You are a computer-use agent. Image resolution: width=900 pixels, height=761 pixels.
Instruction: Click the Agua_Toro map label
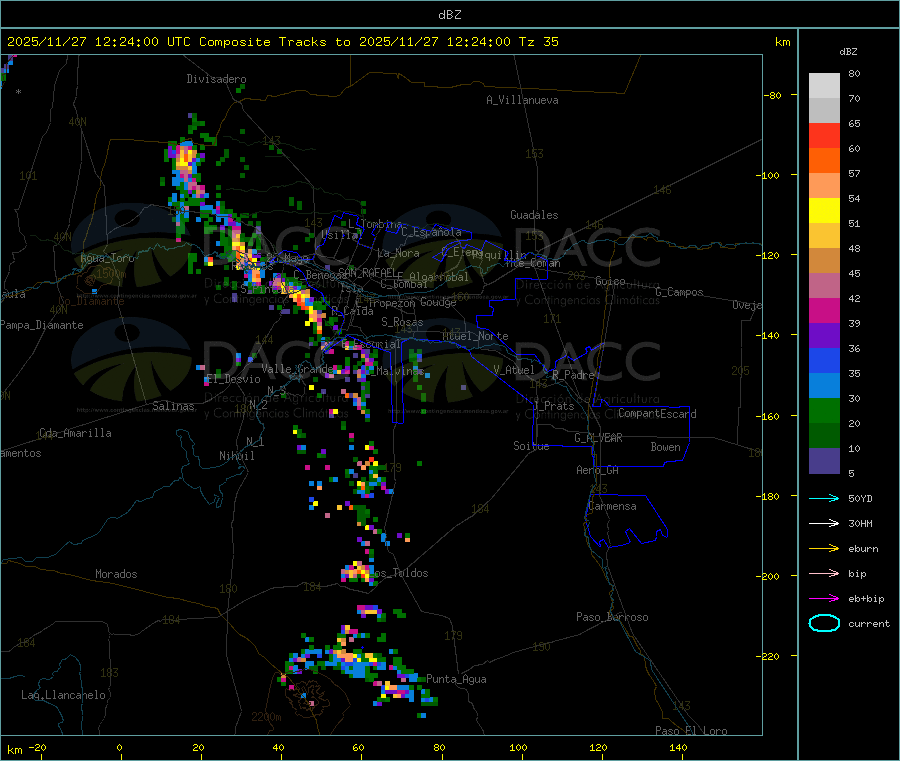(x=107, y=258)
